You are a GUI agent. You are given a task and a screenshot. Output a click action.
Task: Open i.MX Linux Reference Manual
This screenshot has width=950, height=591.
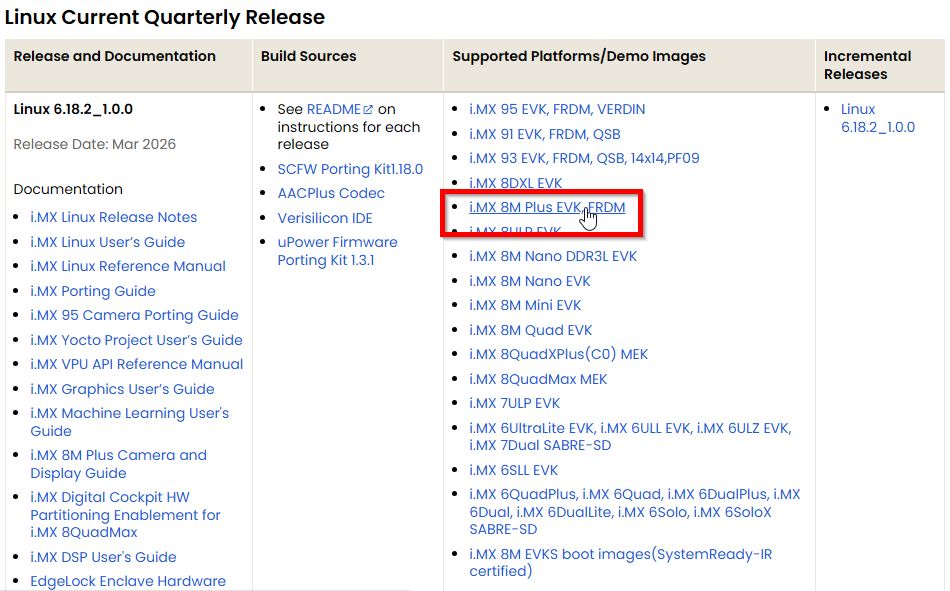tap(128, 266)
